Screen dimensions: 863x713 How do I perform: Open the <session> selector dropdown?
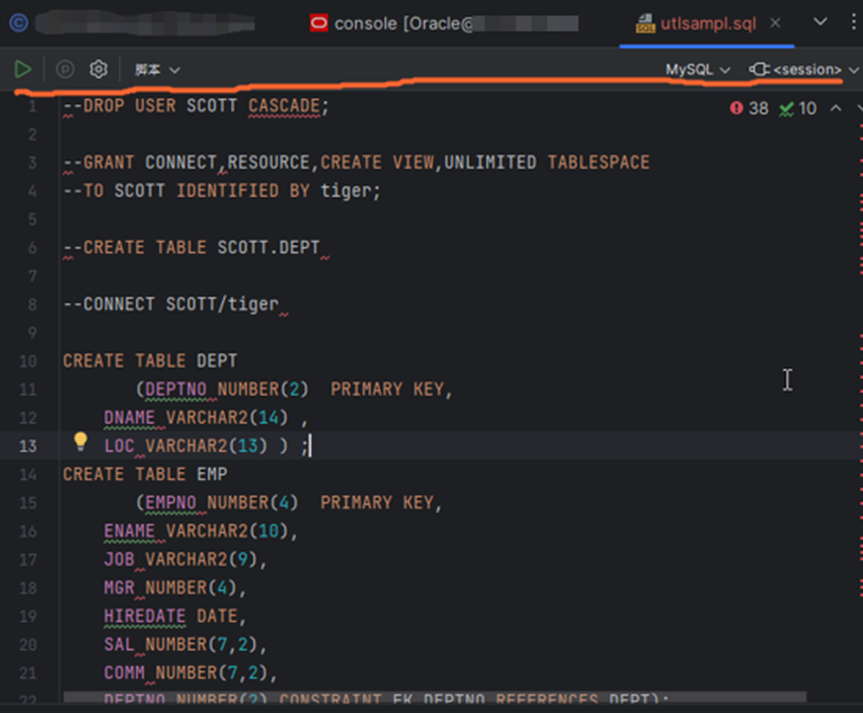[804, 69]
